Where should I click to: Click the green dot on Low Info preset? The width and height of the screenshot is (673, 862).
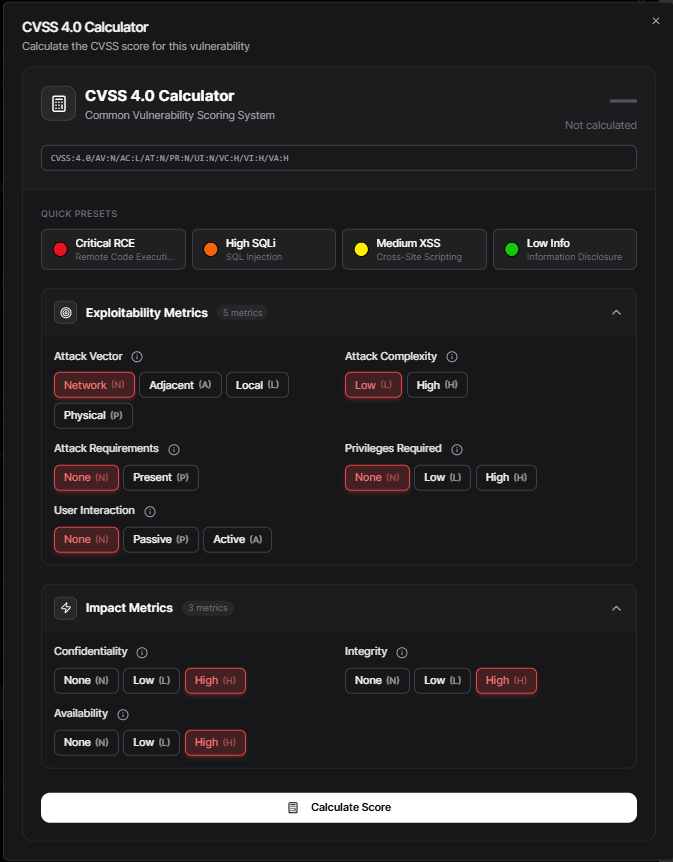click(512, 250)
